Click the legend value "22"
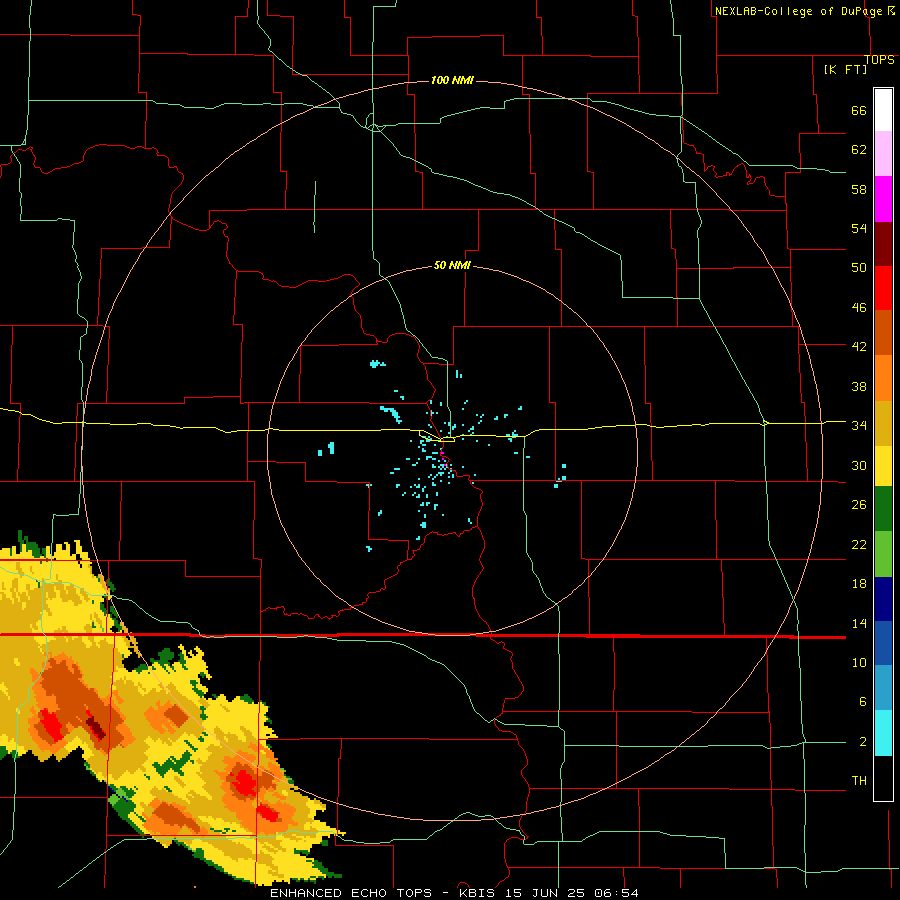 [x=859, y=544]
